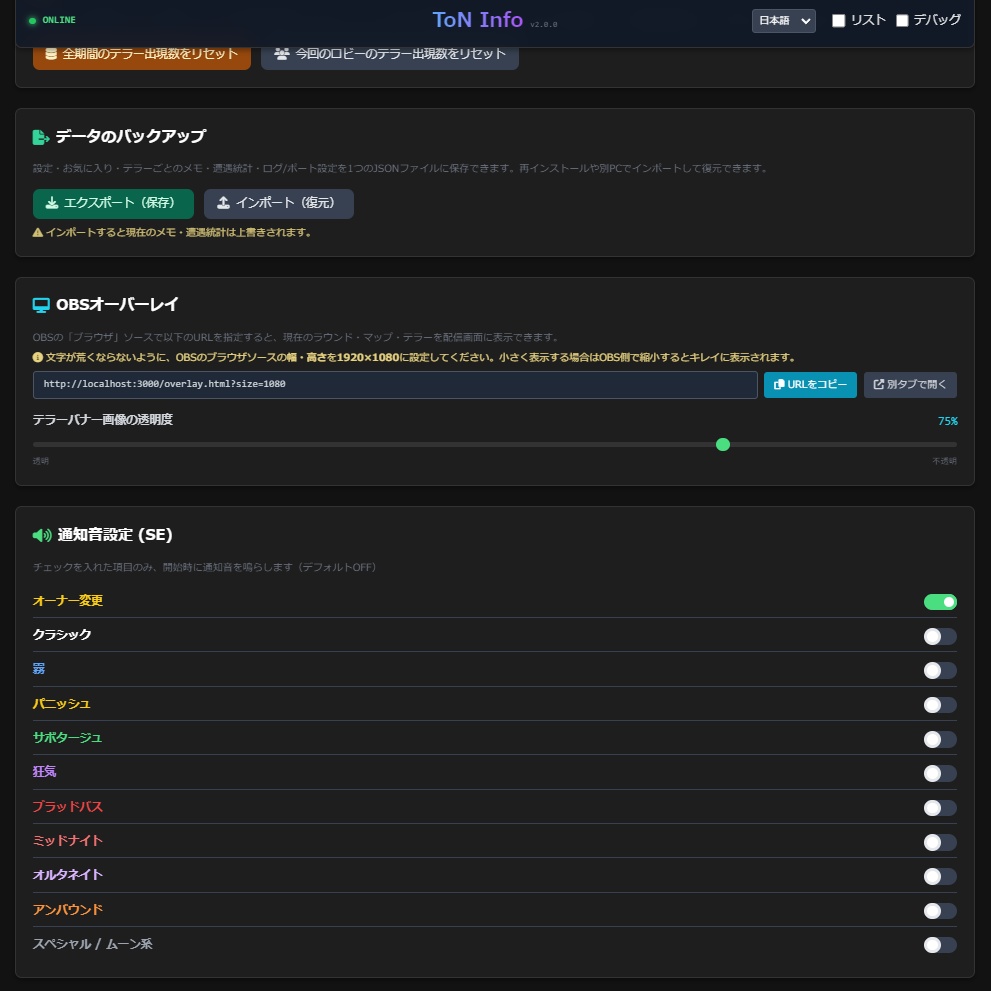Click the info circle icon in OBS note
The width and height of the screenshot is (991, 991).
37,358
